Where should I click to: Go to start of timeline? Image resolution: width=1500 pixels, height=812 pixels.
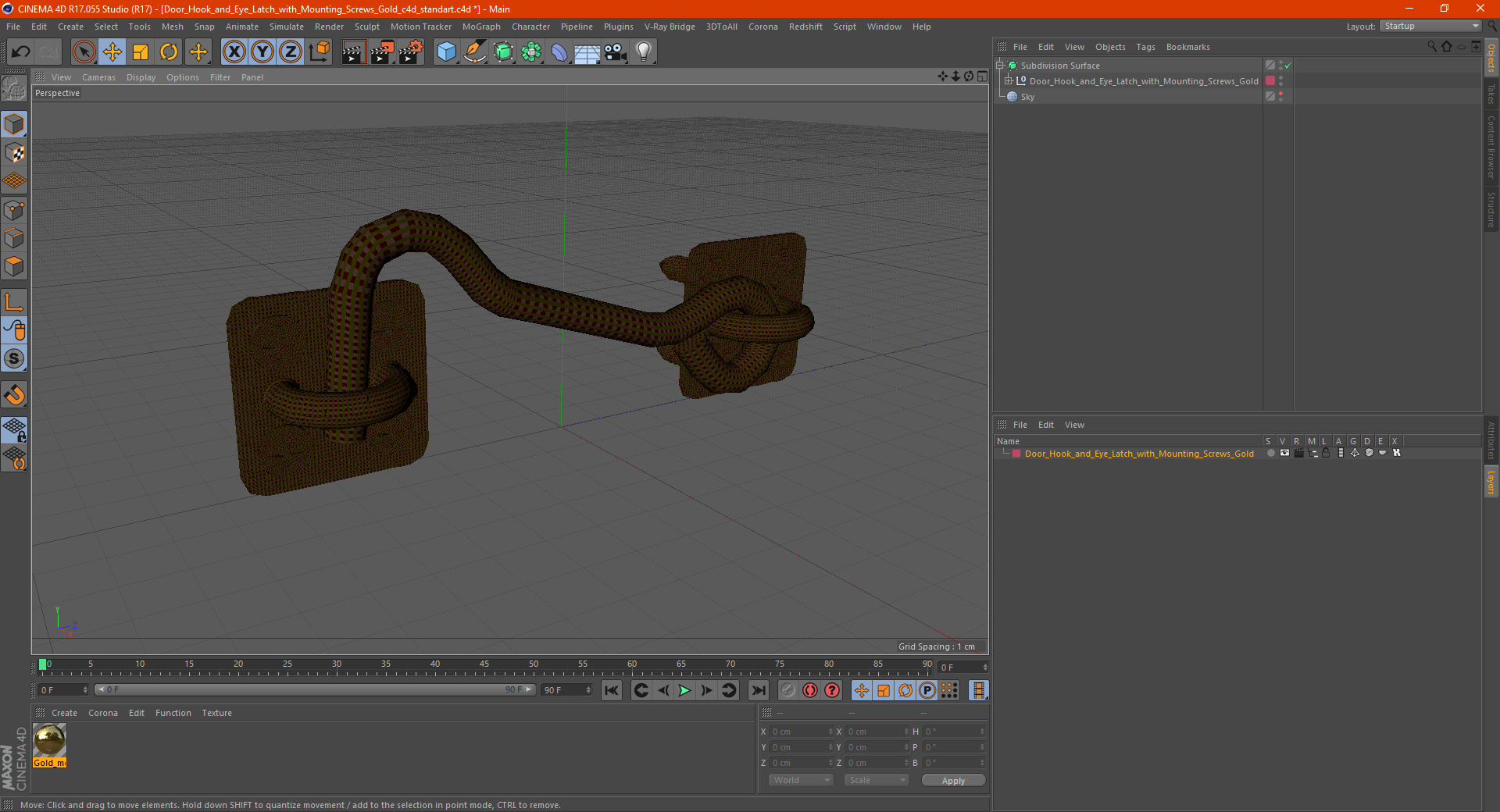[x=612, y=690]
